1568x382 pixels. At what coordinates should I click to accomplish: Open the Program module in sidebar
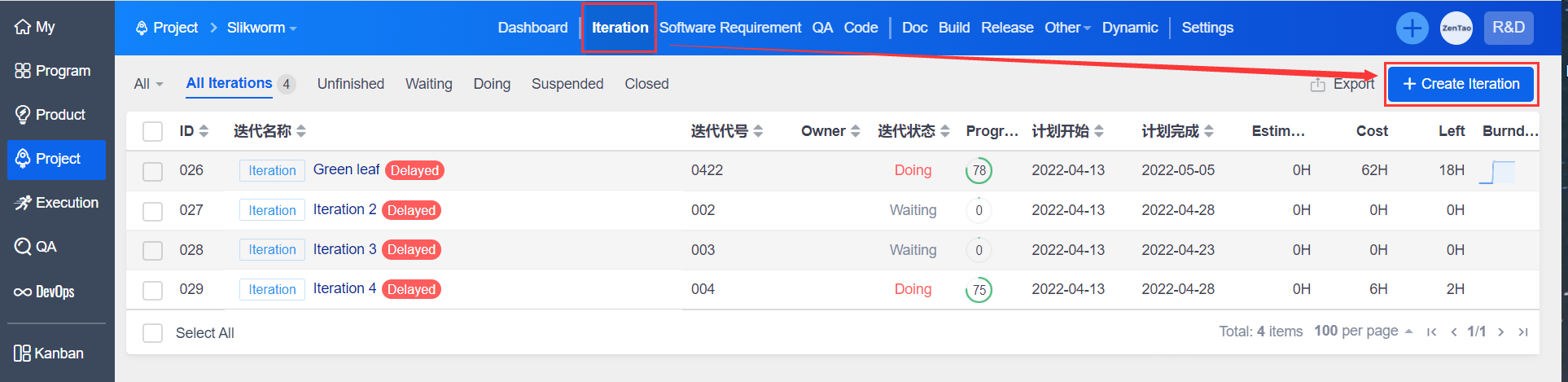point(53,71)
